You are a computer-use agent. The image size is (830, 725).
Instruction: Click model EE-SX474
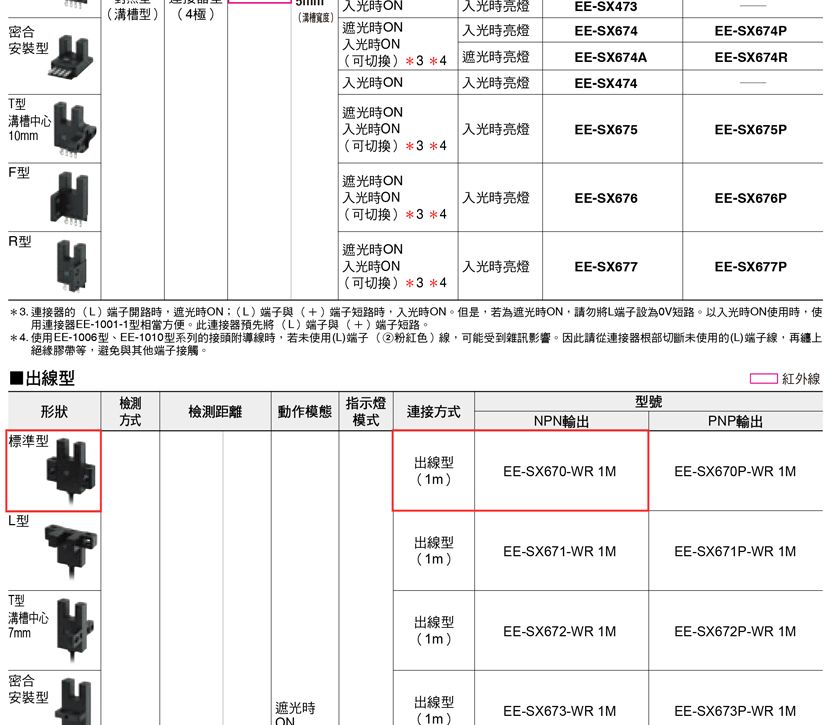coord(606,83)
